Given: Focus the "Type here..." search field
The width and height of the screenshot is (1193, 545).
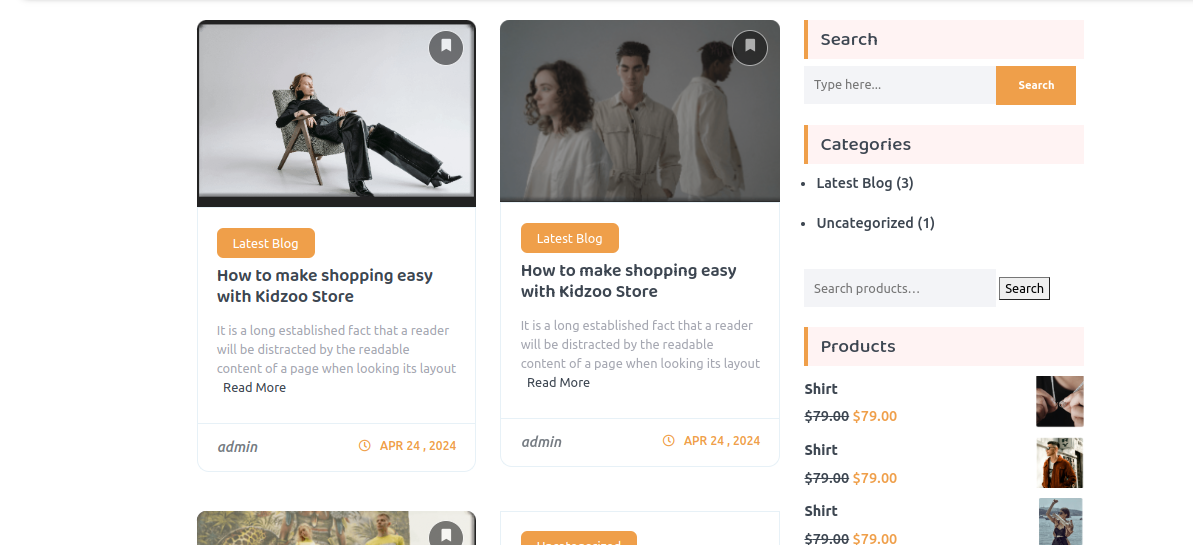Looking at the screenshot, I should pyautogui.click(x=899, y=85).
